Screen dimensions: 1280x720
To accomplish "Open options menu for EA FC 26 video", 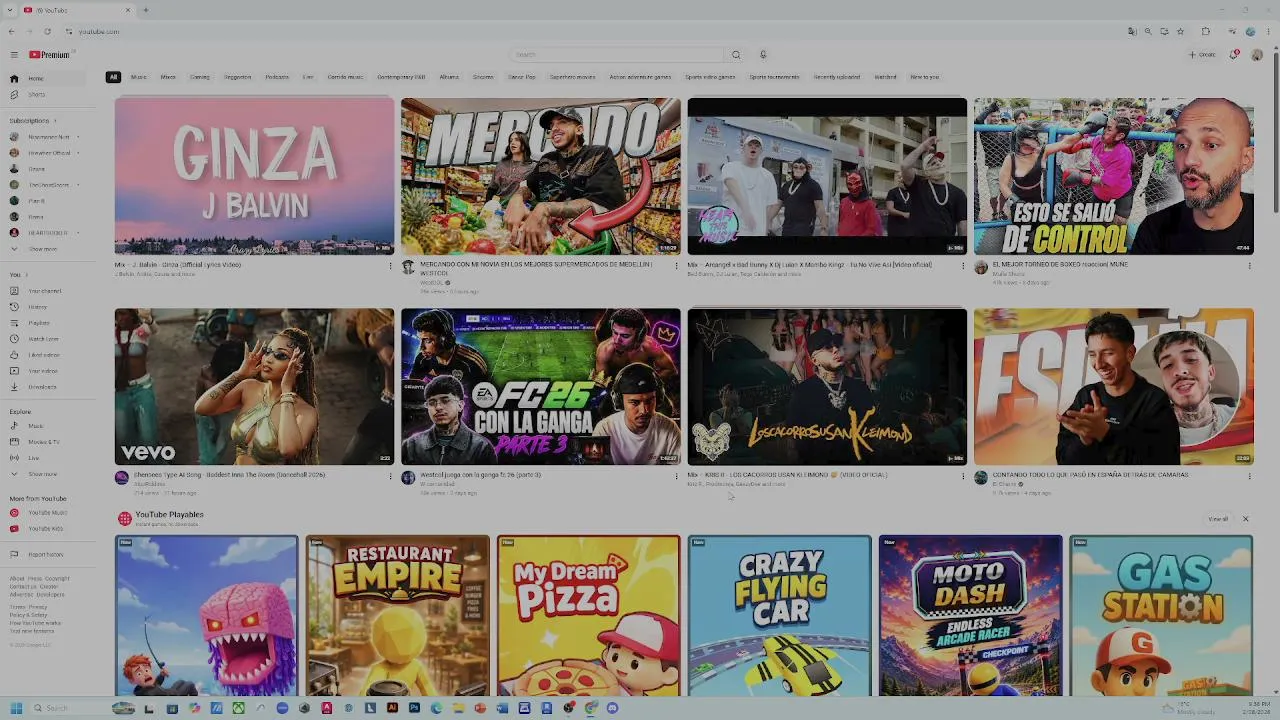I will (676, 476).
